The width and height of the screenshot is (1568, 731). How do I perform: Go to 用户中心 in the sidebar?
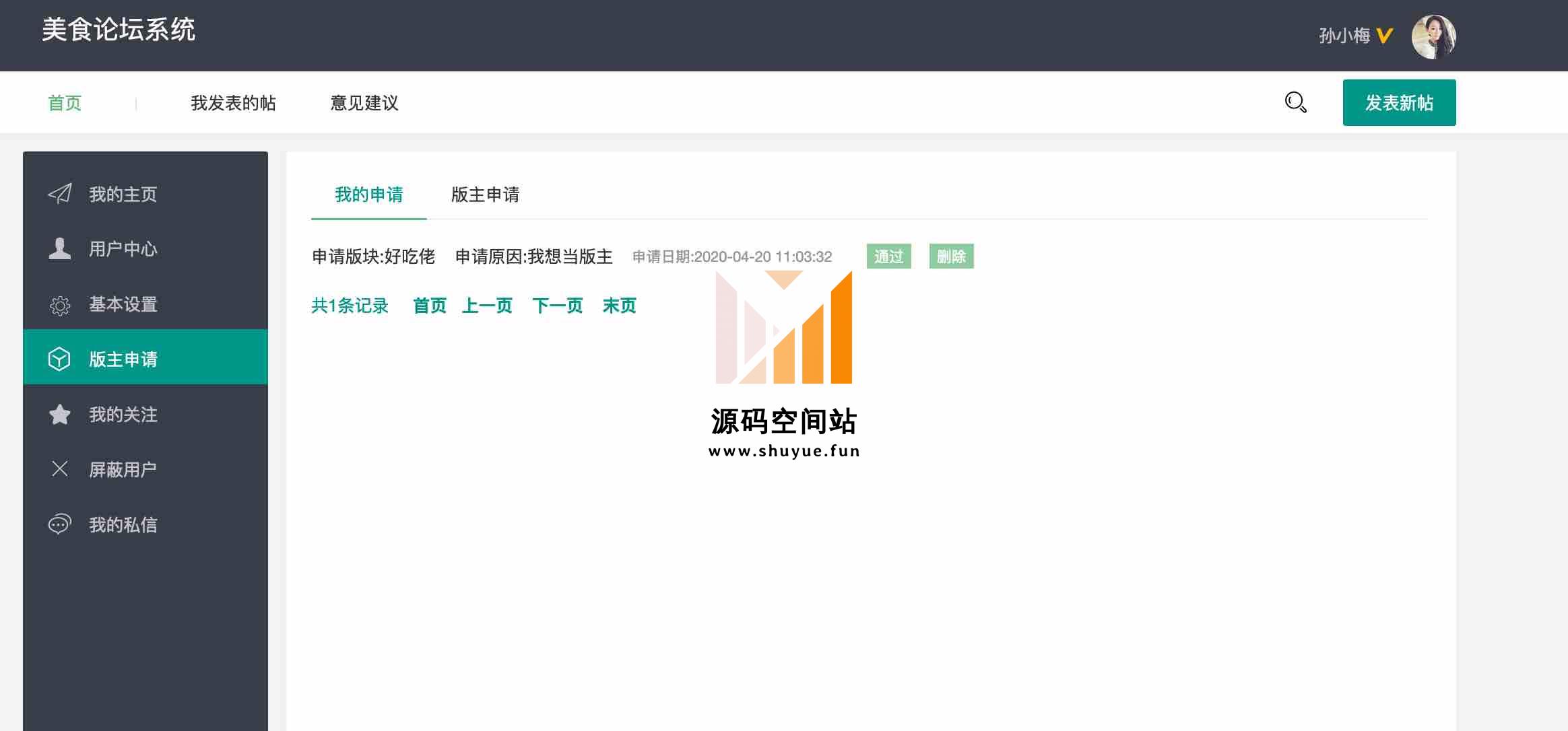click(x=145, y=248)
